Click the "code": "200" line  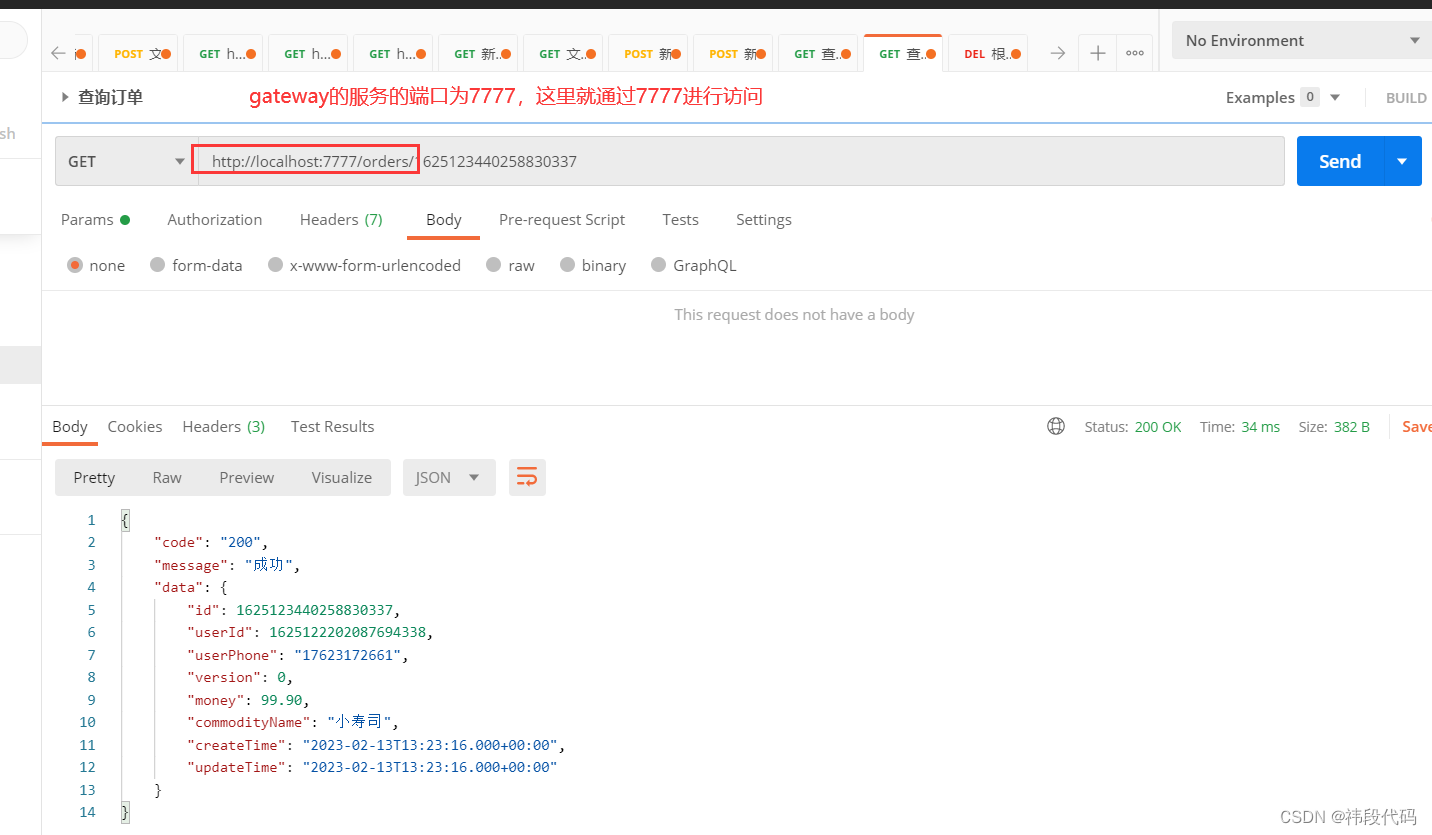[x=211, y=542]
